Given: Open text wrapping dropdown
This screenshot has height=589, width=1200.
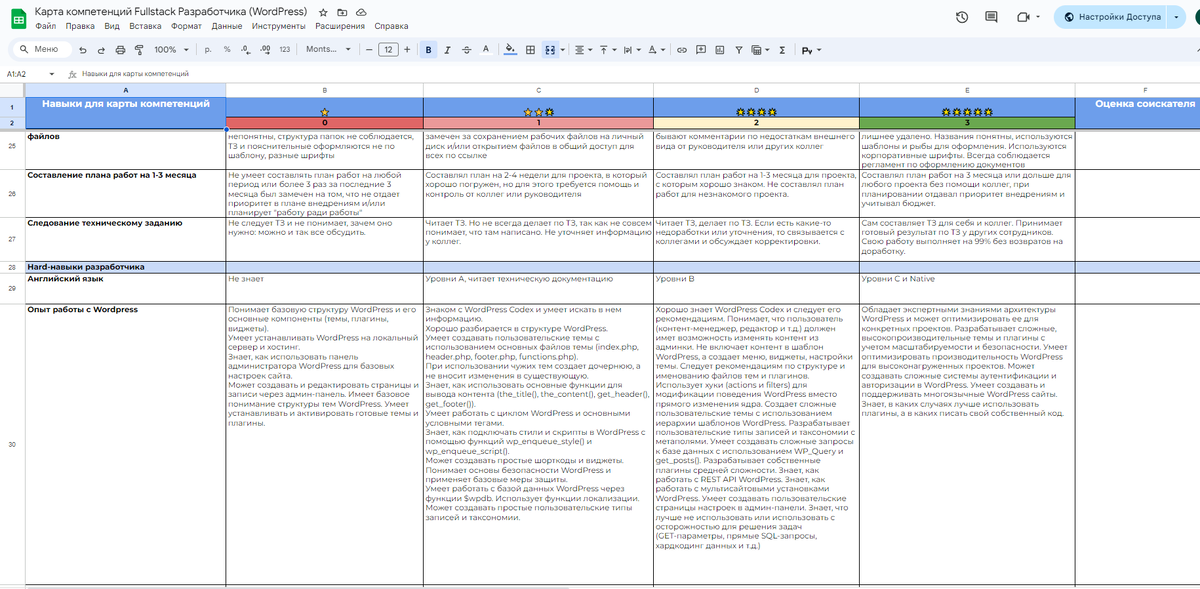Looking at the screenshot, I should (630, 49).
